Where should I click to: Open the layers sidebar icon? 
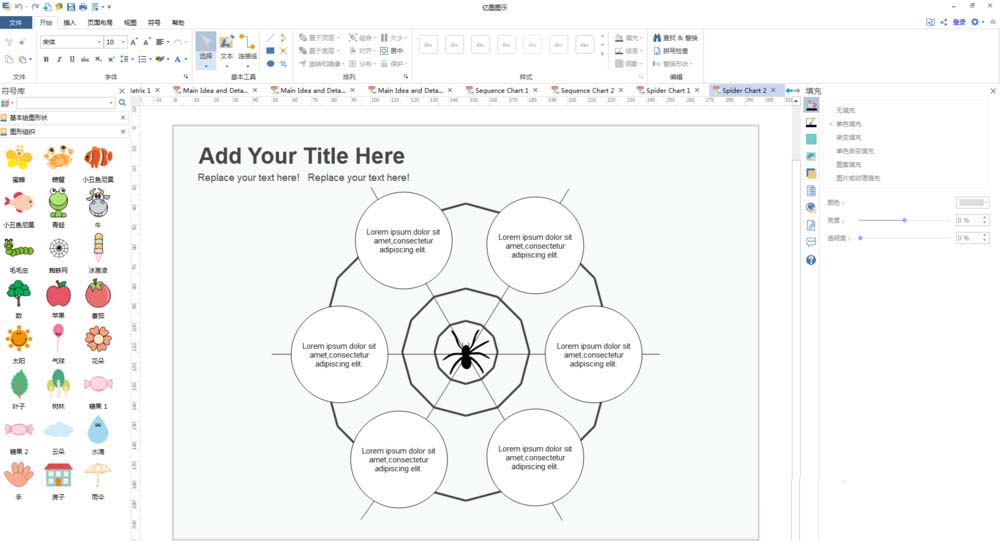[x=811, y=174]
